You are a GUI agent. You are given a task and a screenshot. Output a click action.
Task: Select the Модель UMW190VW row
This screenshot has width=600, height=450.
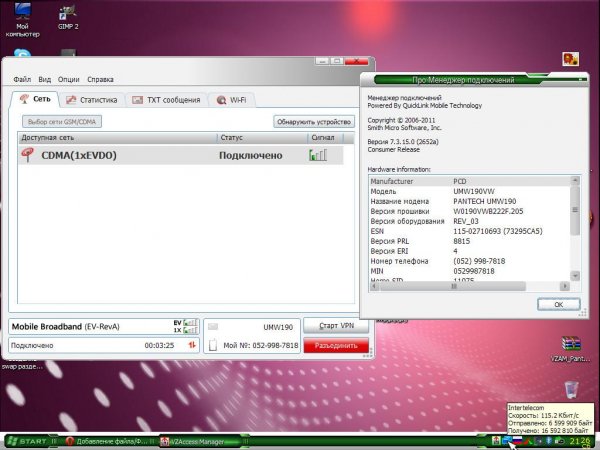point(470,191)
